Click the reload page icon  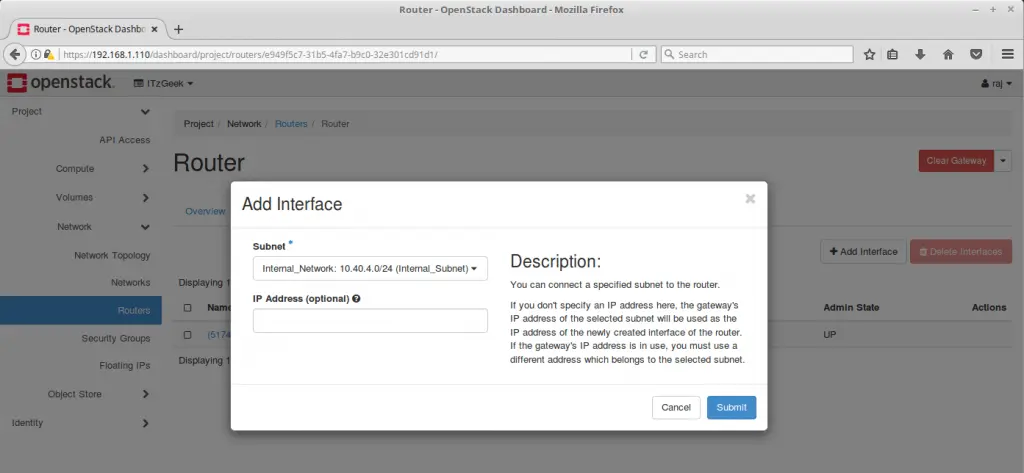point(643,55)
